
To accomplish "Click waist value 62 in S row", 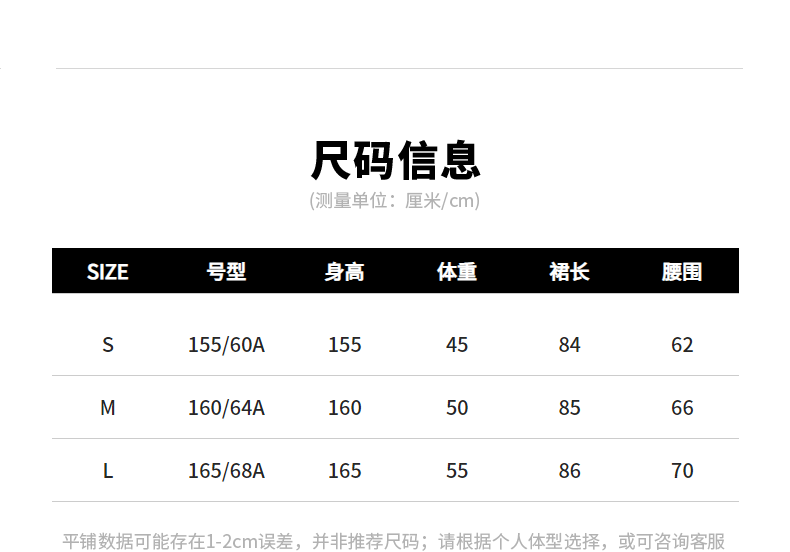I will pos(682,345).
